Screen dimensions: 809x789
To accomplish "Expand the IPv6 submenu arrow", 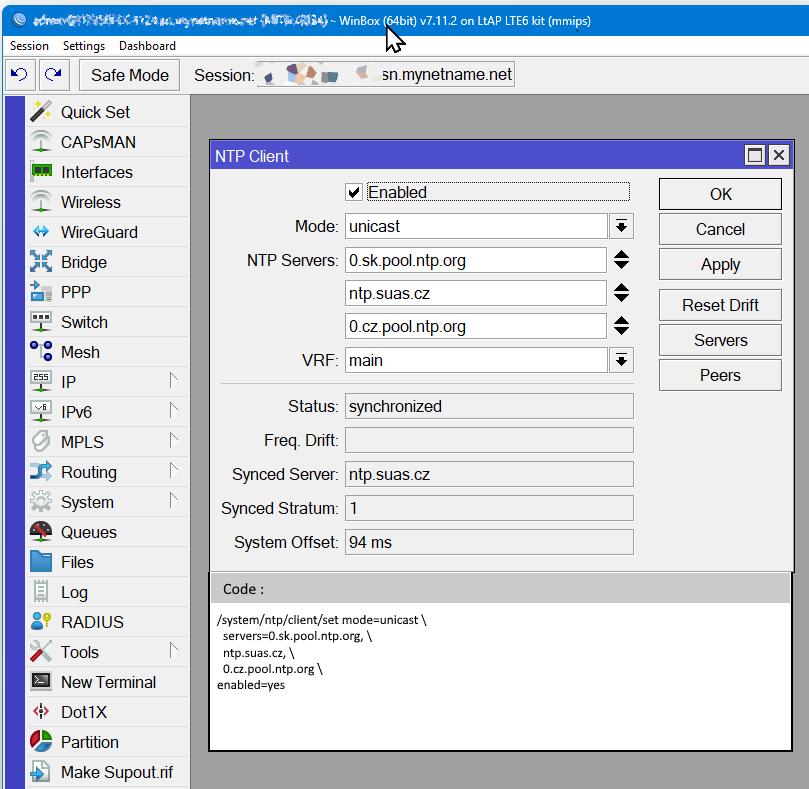I will click(174, 410).
